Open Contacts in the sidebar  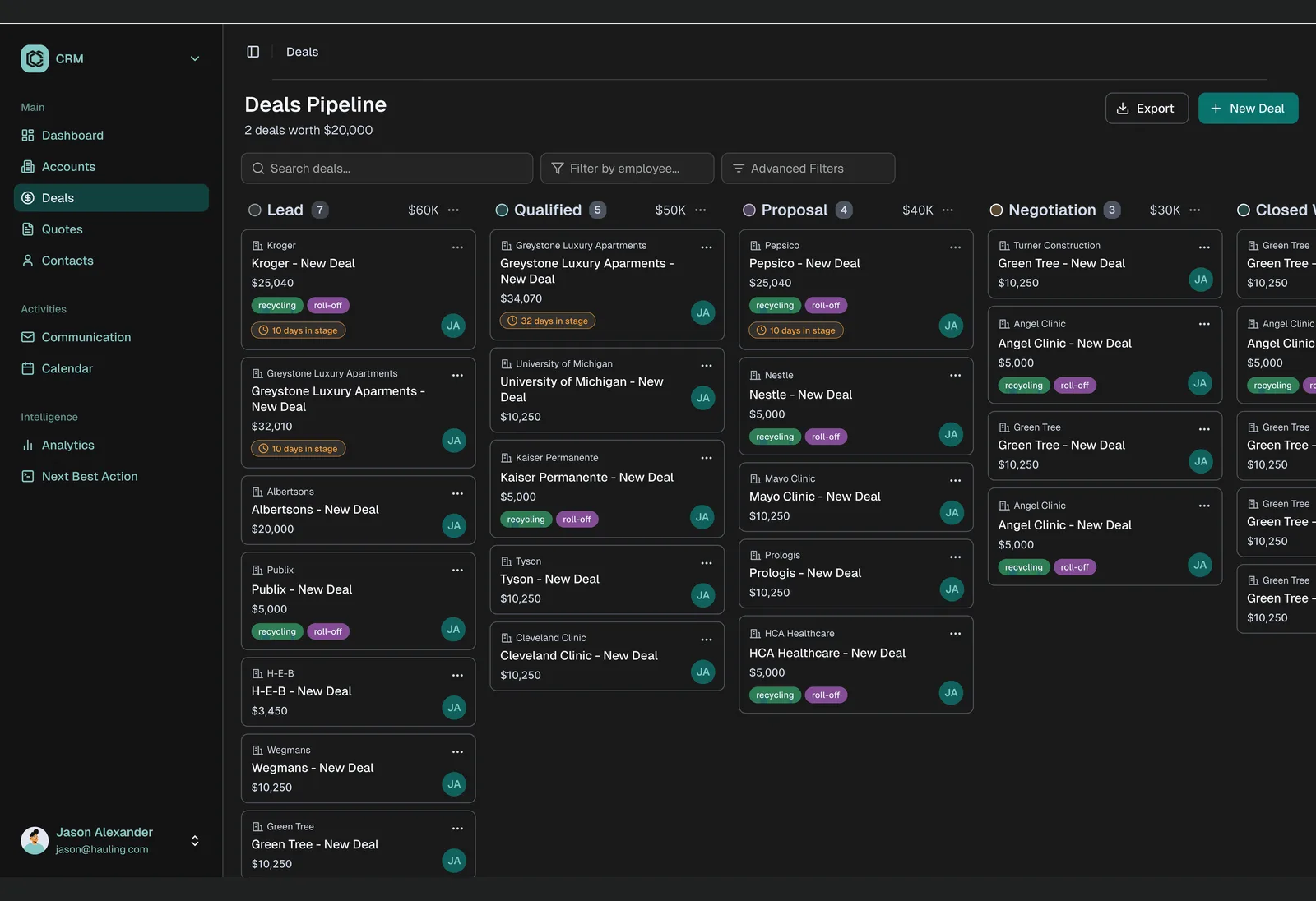[x=111, y=261]
